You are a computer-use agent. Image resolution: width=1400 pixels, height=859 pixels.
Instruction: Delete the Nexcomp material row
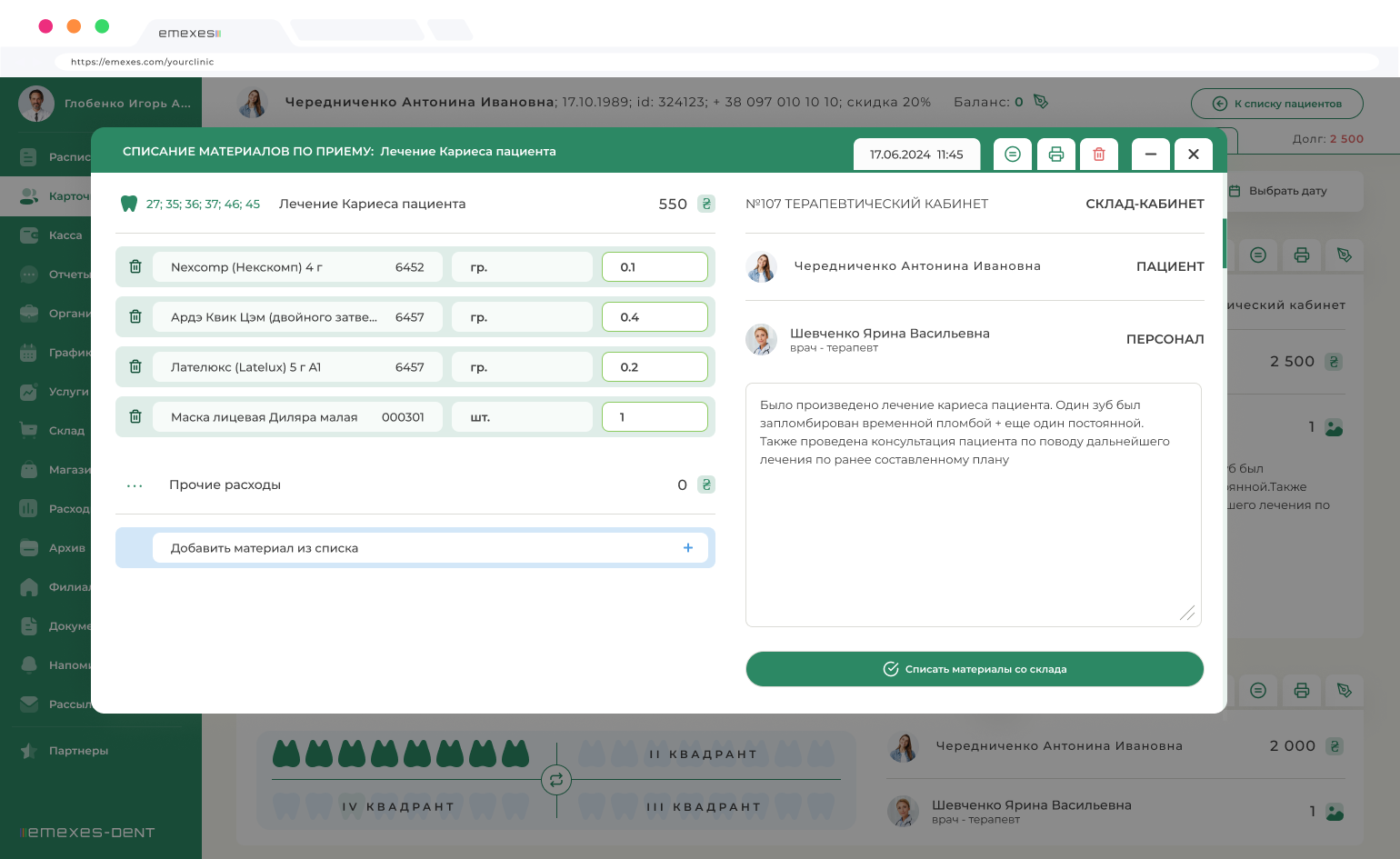click(135, 267)
